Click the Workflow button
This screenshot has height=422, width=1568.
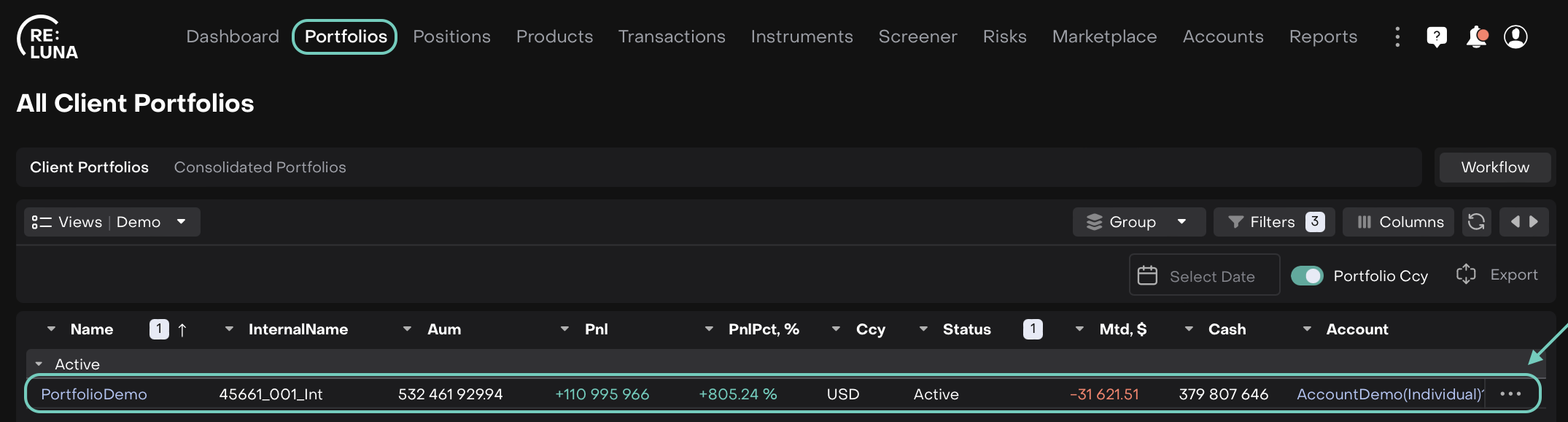pyautogui.click(x=1494, y=167)
